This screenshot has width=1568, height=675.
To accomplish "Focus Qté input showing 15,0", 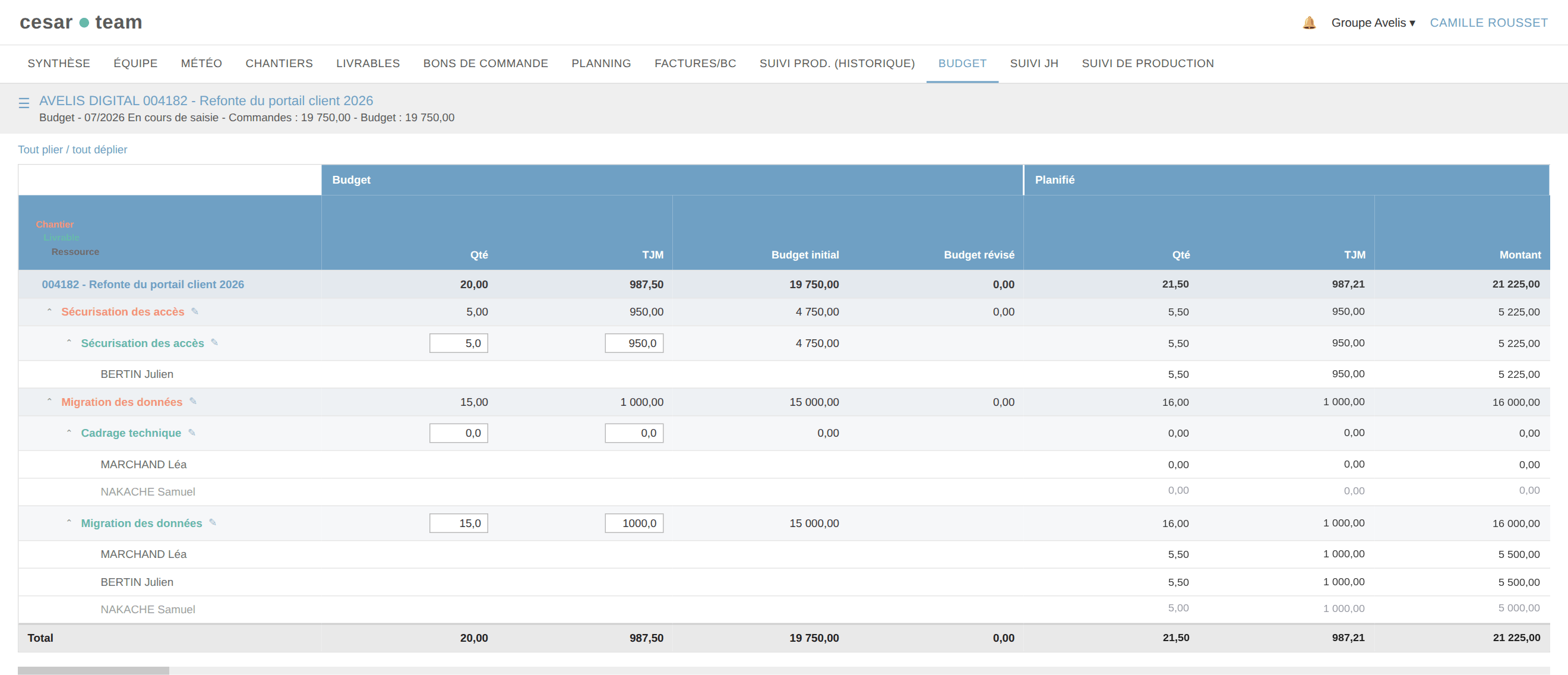I will click(x=459, y=523).
